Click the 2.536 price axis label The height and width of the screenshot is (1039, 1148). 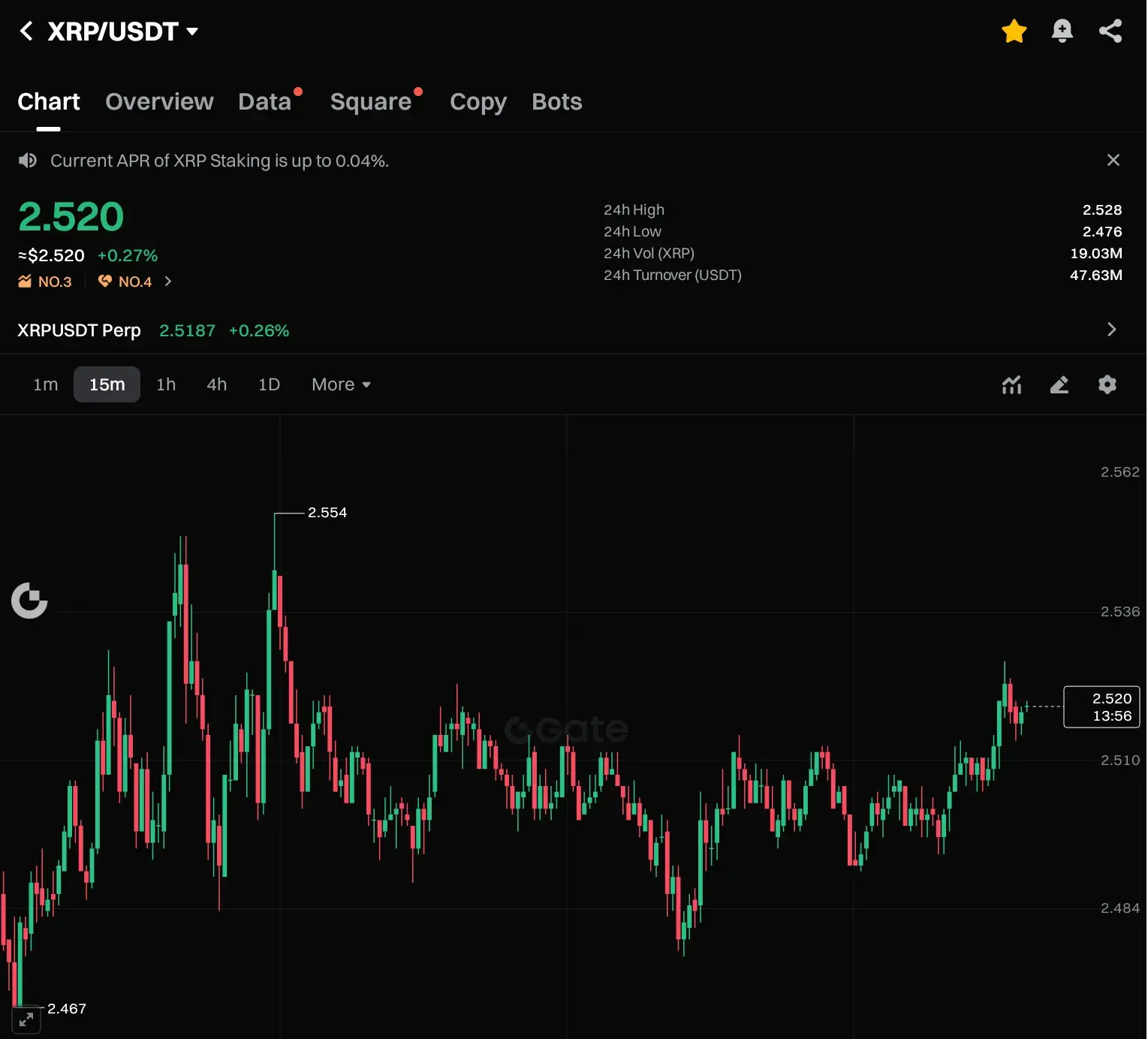tap(1119, 612)
